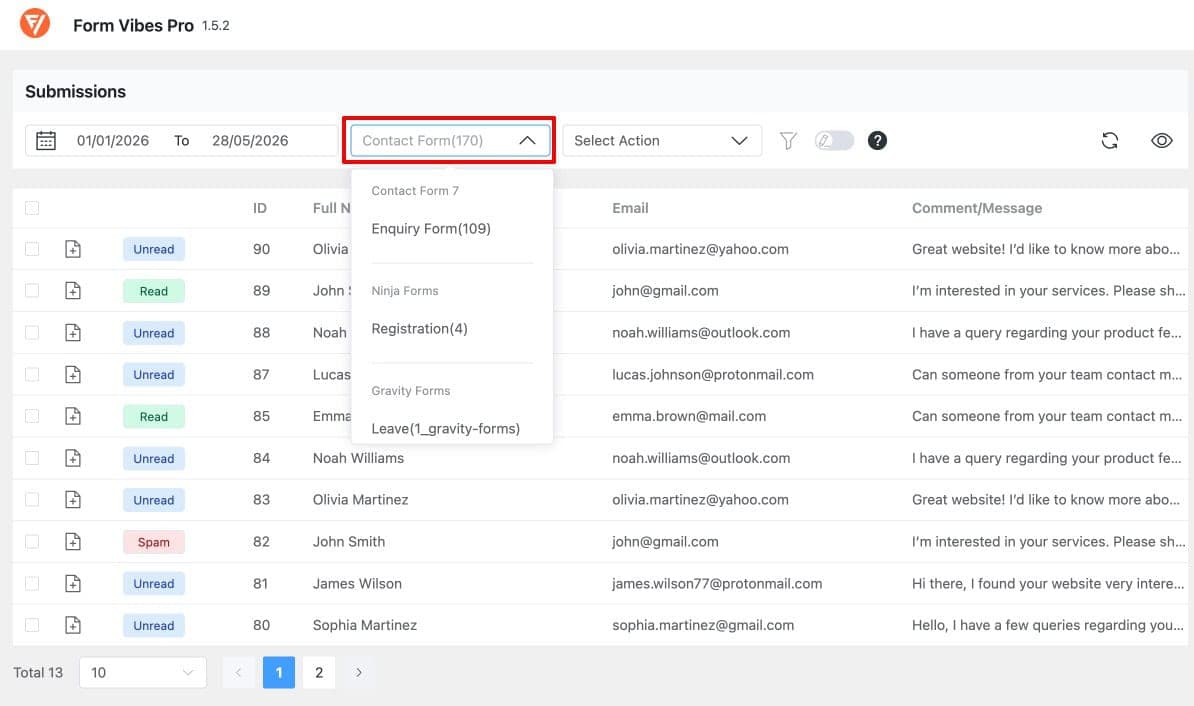The width and height of the screenshot is (1194, 706).
Task: Check the row checkbox for ID 88
Action: coord(32,333)
